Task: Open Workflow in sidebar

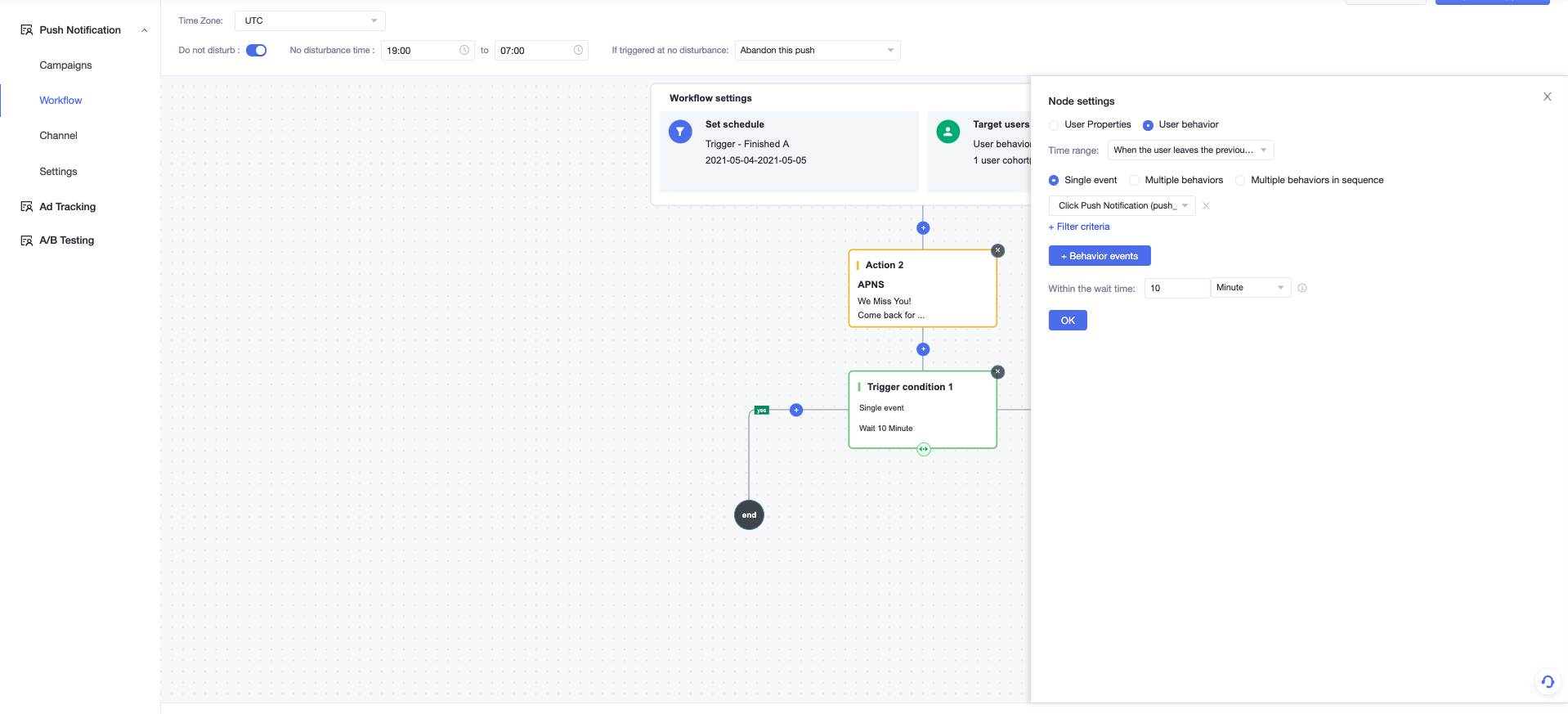Action: [60, 101]
